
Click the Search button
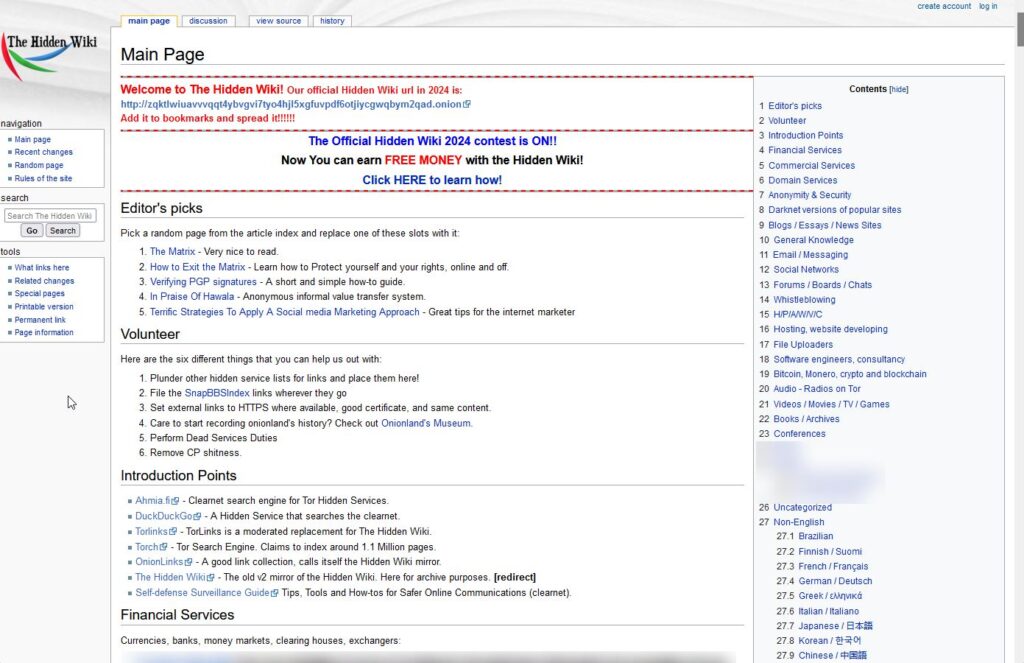point(63,231)
